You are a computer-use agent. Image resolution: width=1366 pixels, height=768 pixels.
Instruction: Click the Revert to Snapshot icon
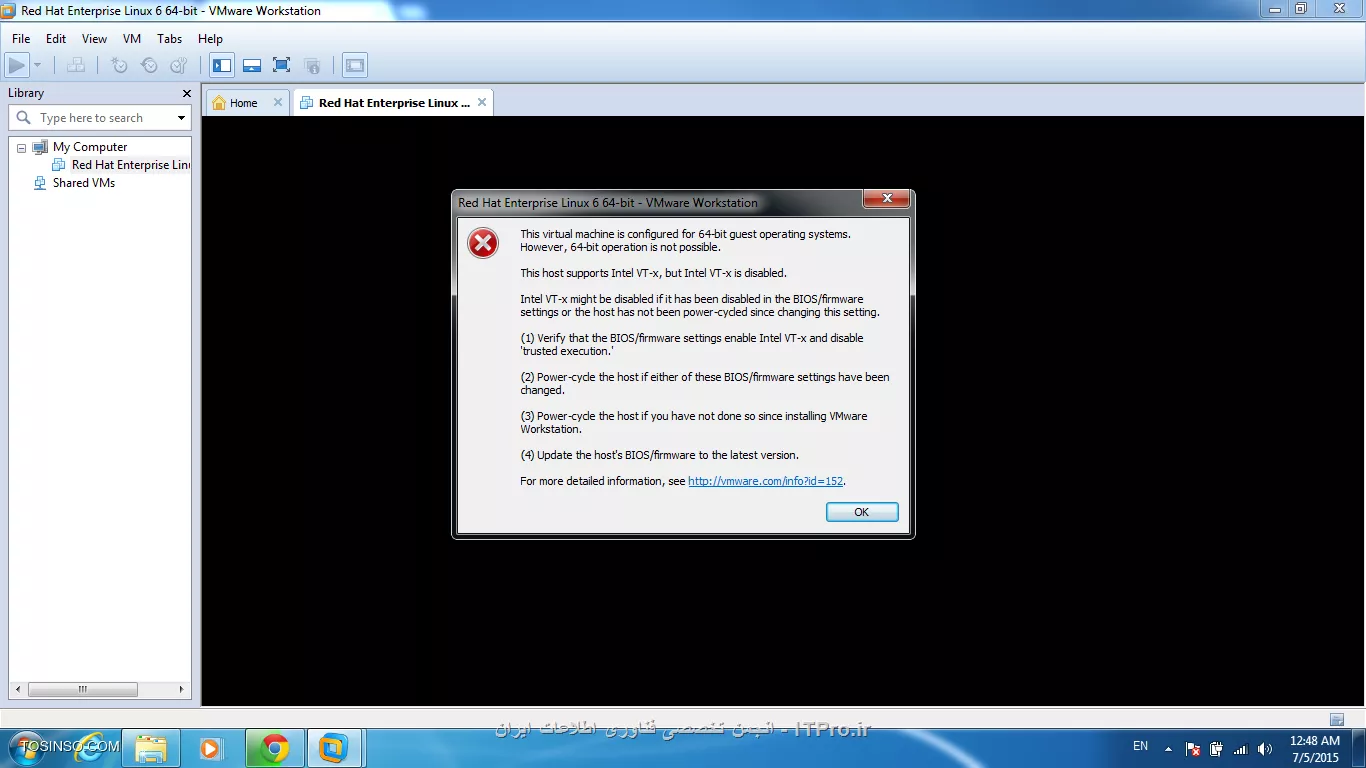pos(149,66)
